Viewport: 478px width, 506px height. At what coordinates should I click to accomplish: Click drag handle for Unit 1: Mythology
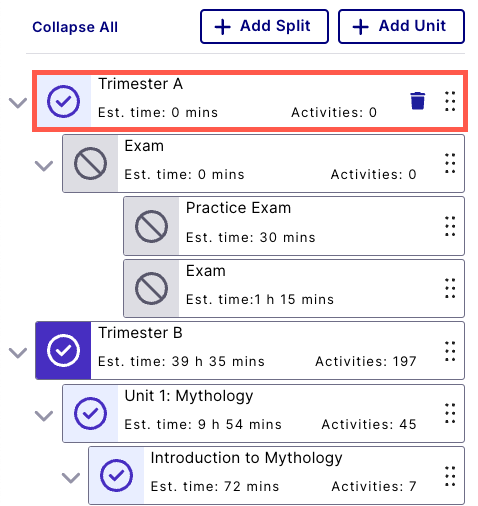(450, 413)
